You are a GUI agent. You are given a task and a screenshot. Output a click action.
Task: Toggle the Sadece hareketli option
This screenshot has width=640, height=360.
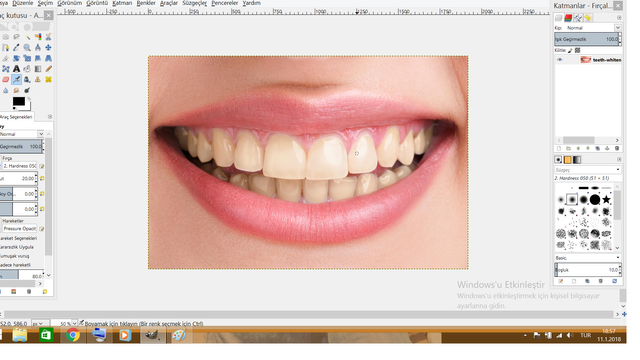point(15,265)
